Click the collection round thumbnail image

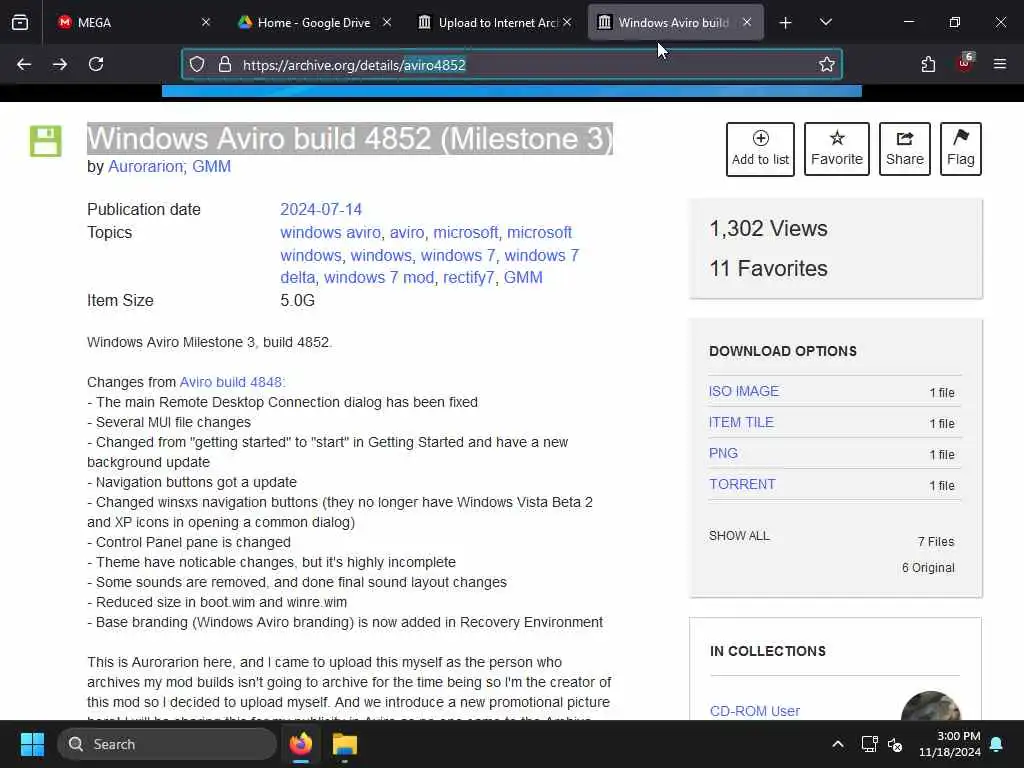[931, 707]
